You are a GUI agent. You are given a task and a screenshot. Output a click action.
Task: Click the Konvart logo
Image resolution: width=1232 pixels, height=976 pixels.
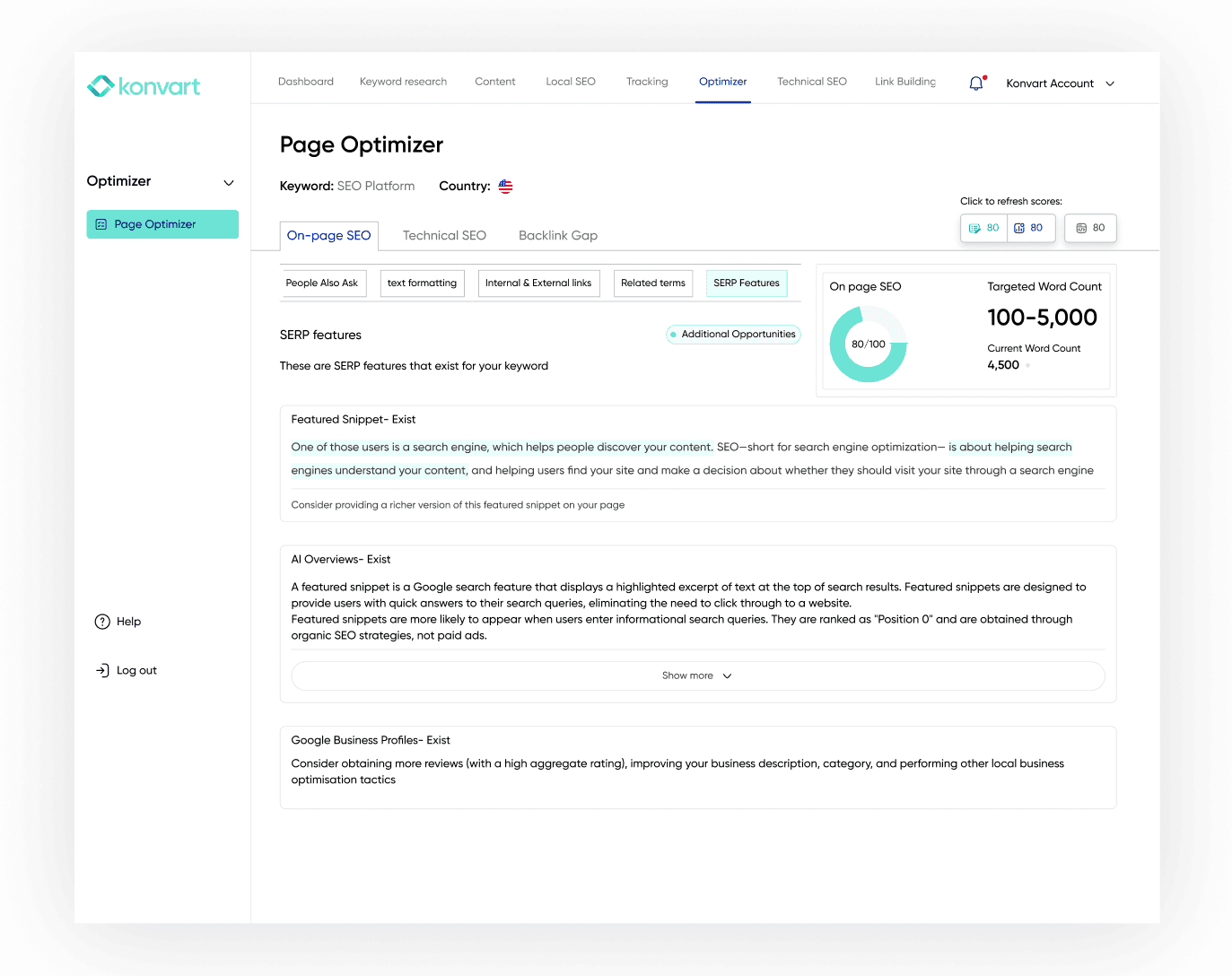(144, 86)
